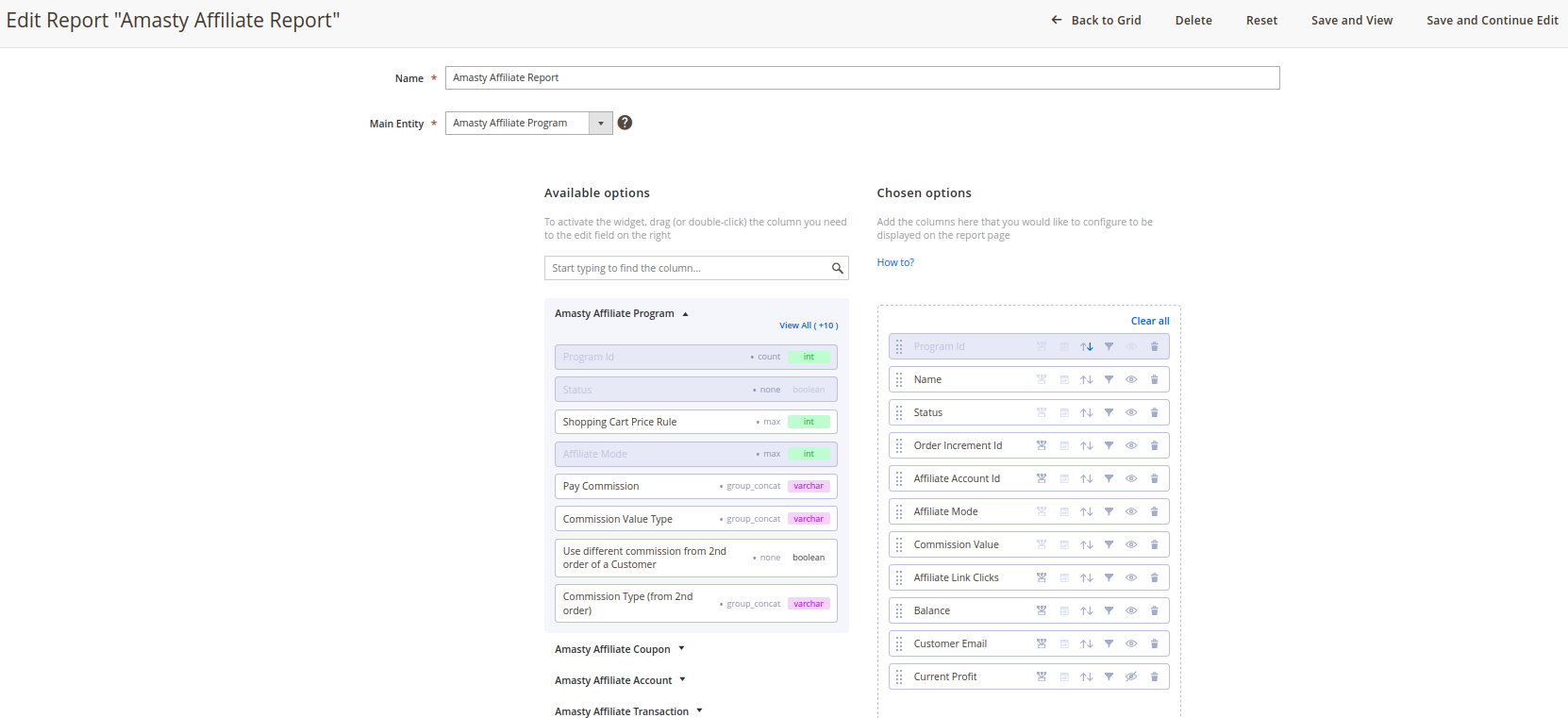Expand the Amasty Affiliate Coupon group
The image size is (1568, 718).
tap(620, 649)
